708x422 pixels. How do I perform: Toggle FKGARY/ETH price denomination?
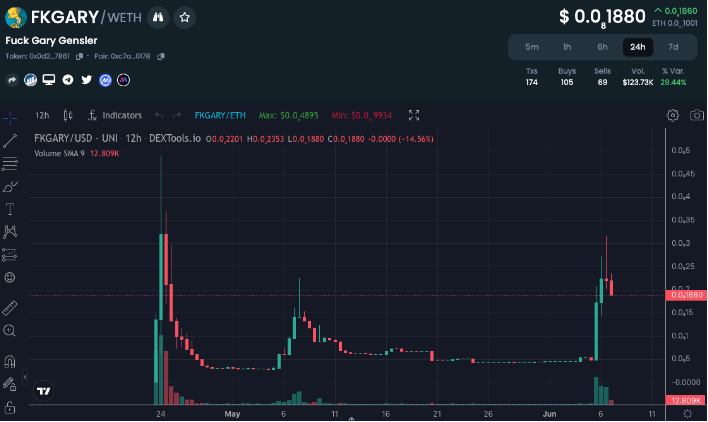pos(220,115)
